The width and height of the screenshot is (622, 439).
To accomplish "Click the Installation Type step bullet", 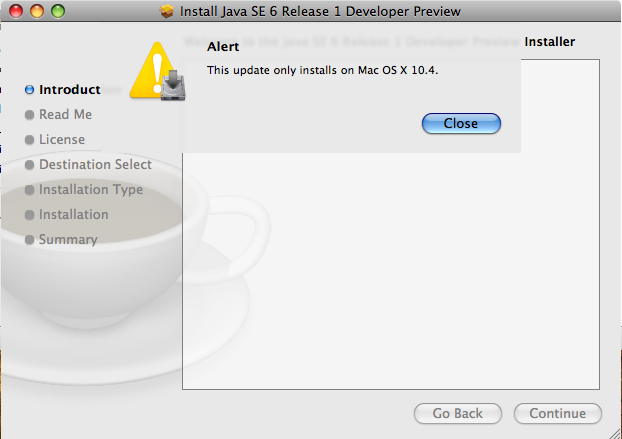I will click(x=29, y=190).
